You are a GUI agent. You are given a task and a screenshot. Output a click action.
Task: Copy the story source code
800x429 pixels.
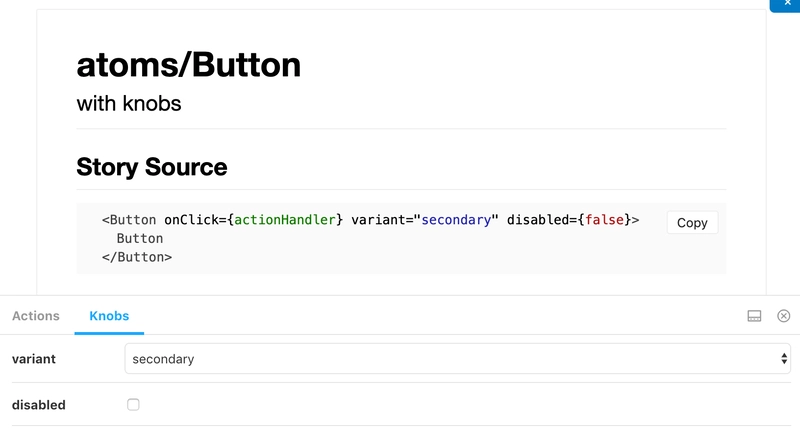692,223
